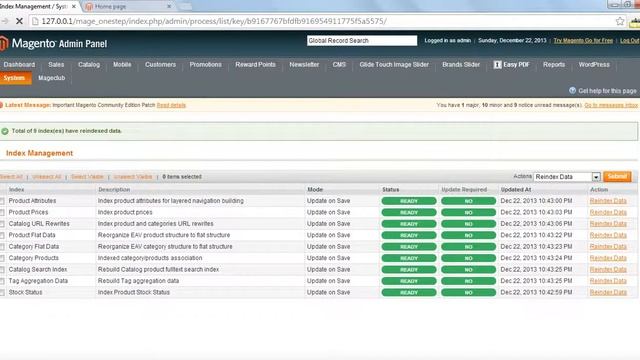This screenshot has width=640, height=360.
Task: Reindex Data for Category Flat Data
Action: coord(608,247)
